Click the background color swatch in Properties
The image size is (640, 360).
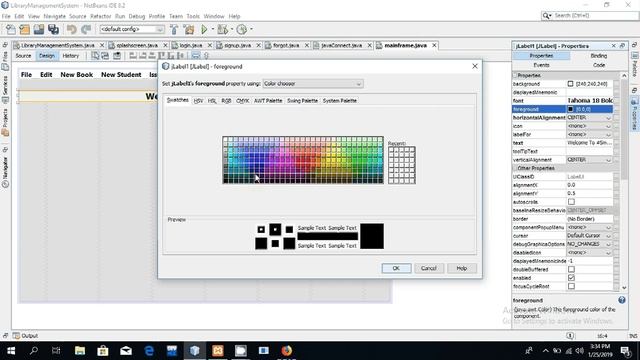pos(570,84)
